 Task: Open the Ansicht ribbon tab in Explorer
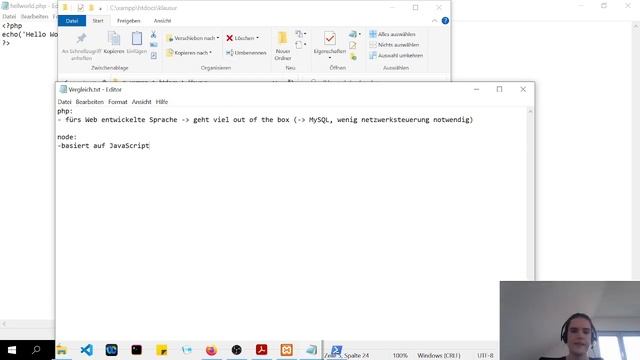162,21
